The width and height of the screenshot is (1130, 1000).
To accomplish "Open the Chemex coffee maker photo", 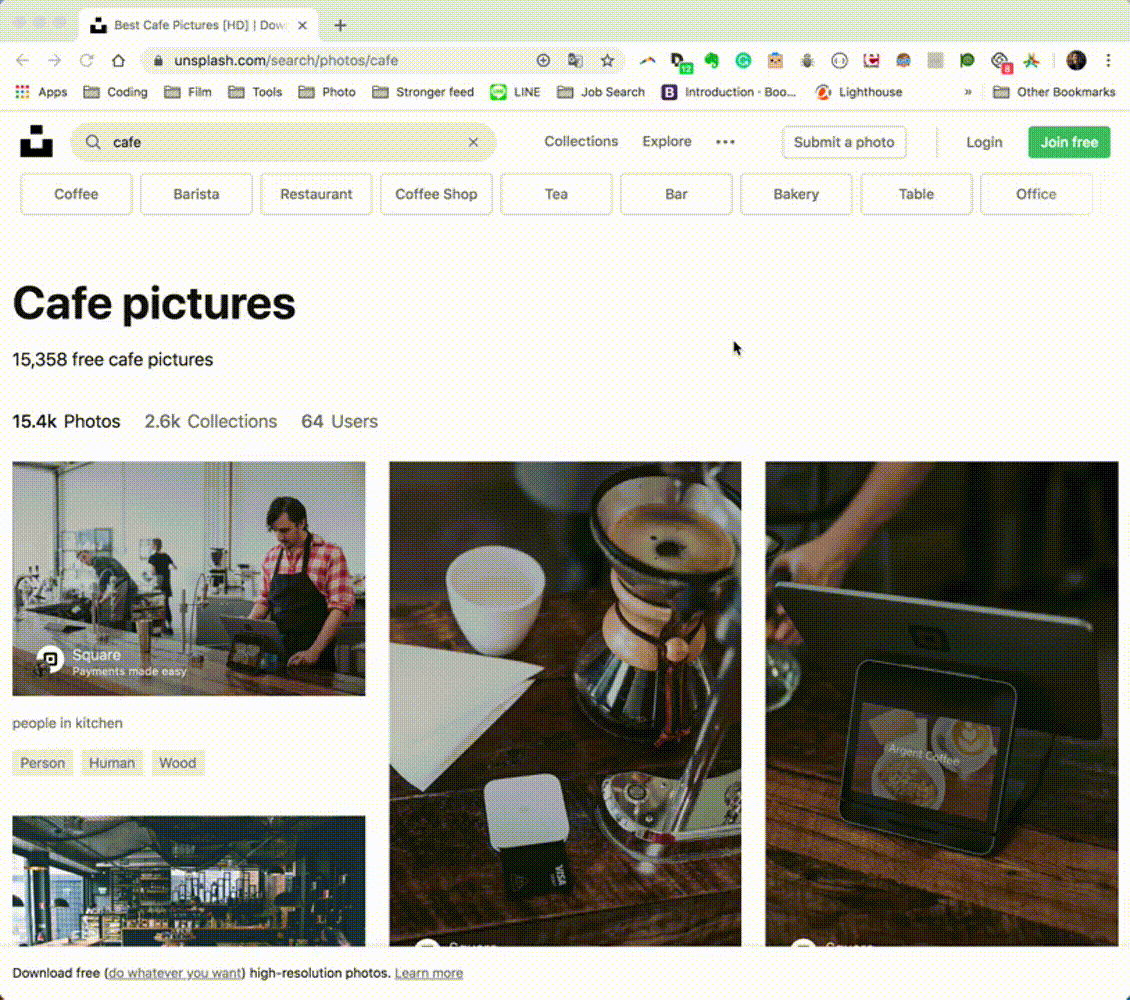I will [565, 704].
